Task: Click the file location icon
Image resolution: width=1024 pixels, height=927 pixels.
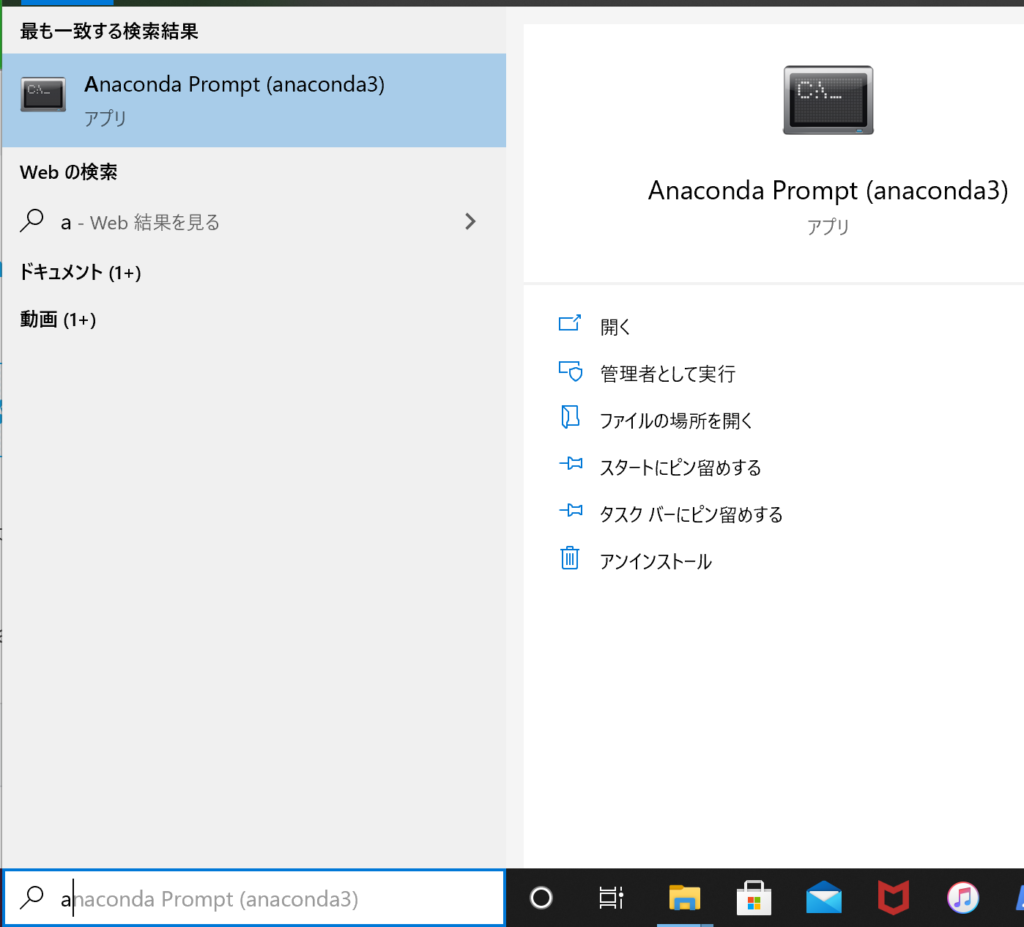Action: click(x=570, y=417)
